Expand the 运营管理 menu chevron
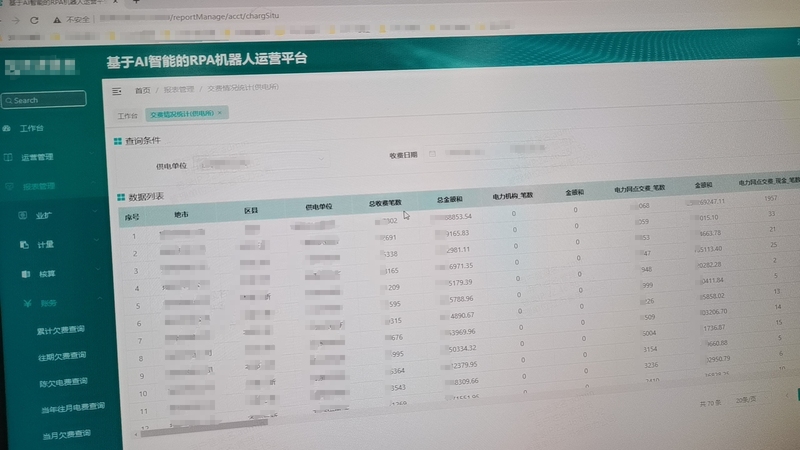The width and height of the screenshot is (800, 450). tap(91, 153)
